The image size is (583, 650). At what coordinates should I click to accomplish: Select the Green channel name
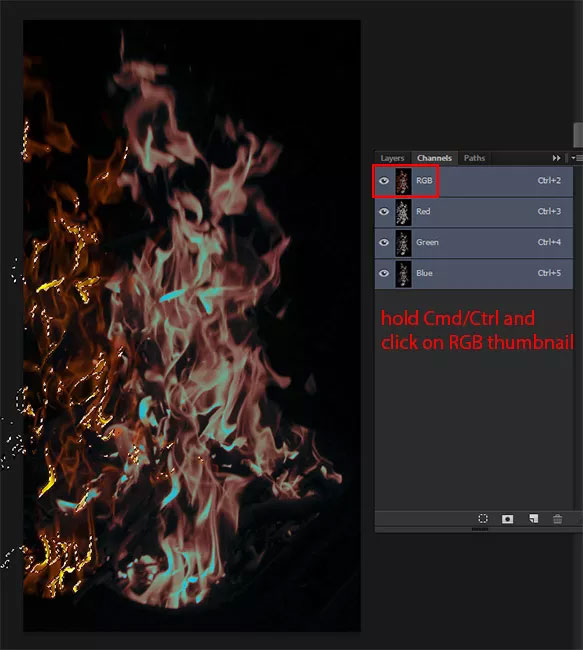pyautogui.click(x=427, y=242)
